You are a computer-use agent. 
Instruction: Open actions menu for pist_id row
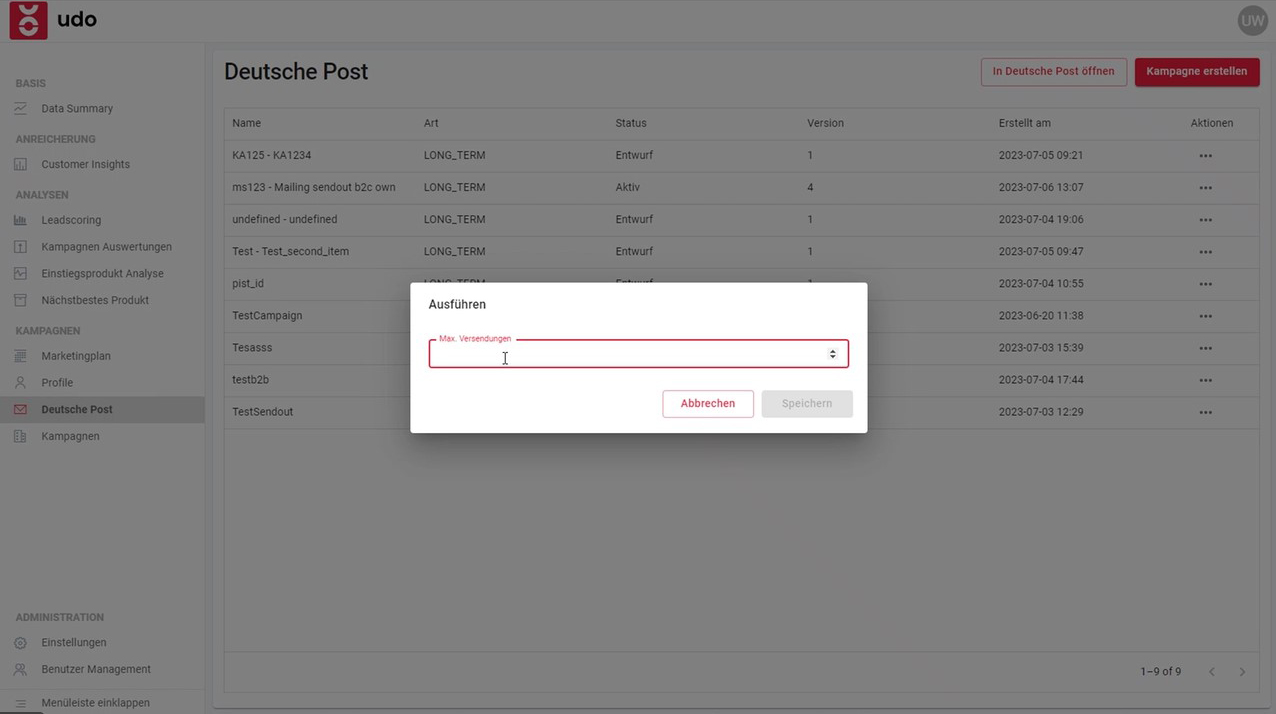(x=1205, y=284)
